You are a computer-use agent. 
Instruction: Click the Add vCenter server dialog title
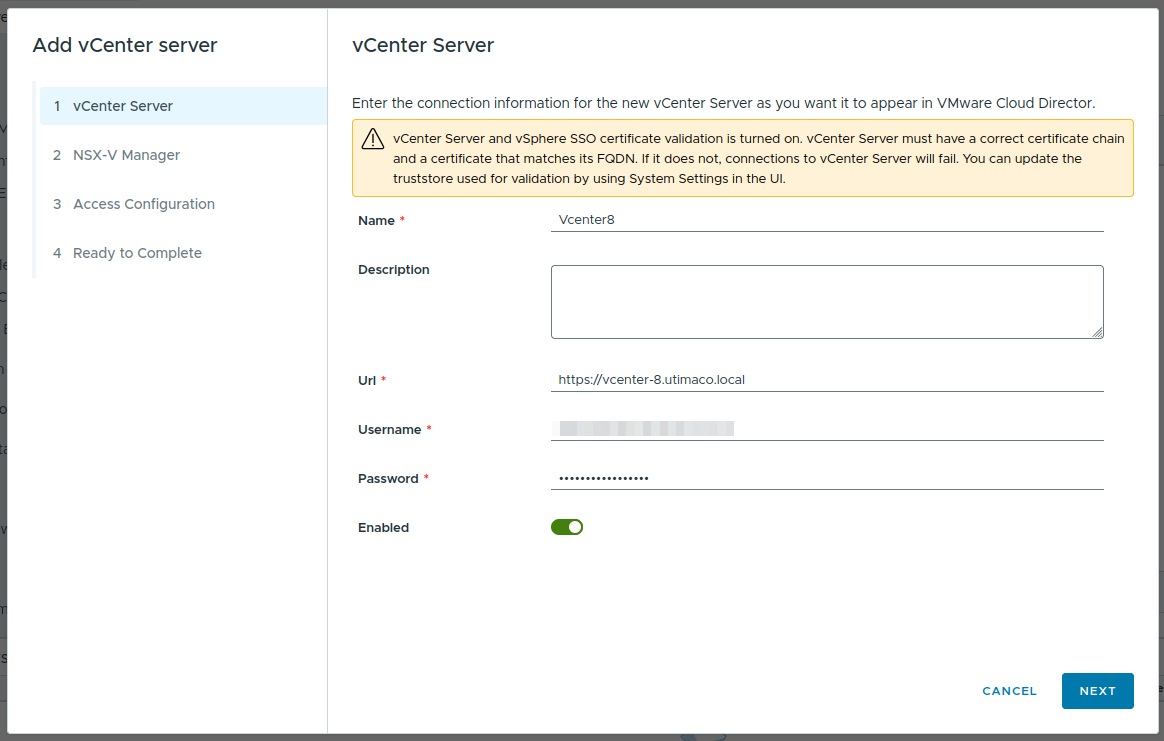coord(125,45)
